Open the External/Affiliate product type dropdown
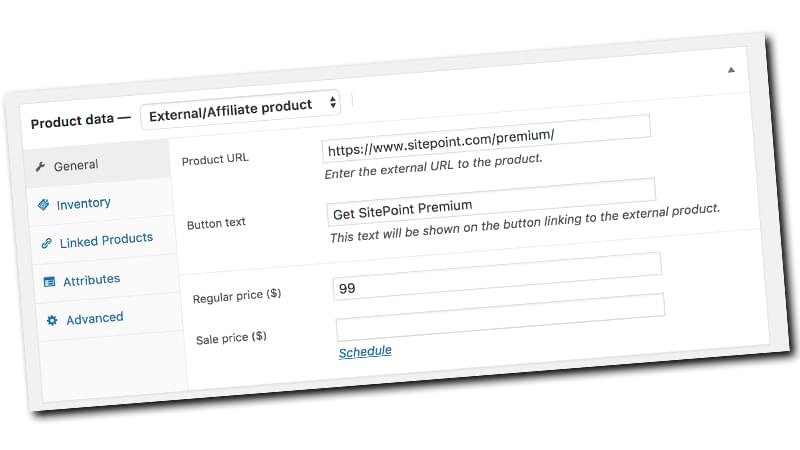 [240, 105]
